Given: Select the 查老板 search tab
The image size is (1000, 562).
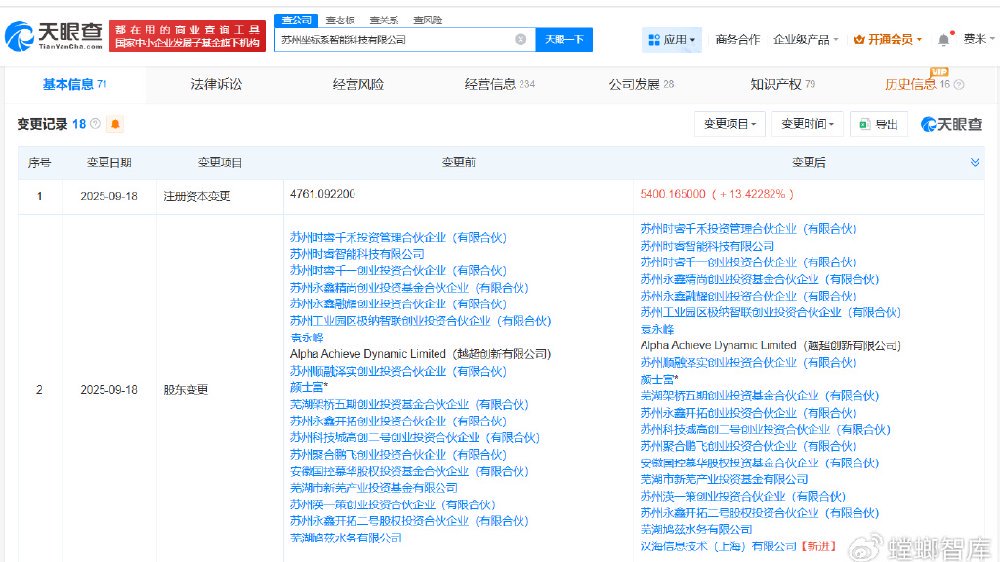Looking at the screenshot, I should 340,20.
